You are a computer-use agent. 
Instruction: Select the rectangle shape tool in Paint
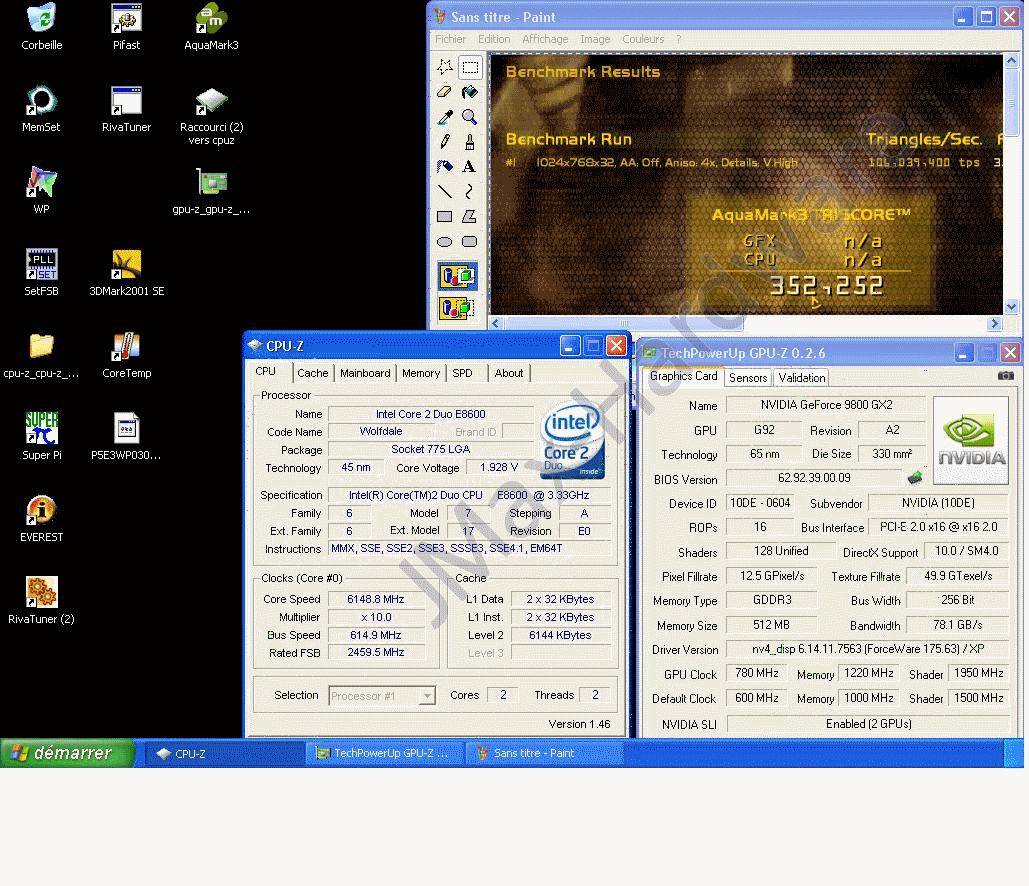click(x=445, y=217)
